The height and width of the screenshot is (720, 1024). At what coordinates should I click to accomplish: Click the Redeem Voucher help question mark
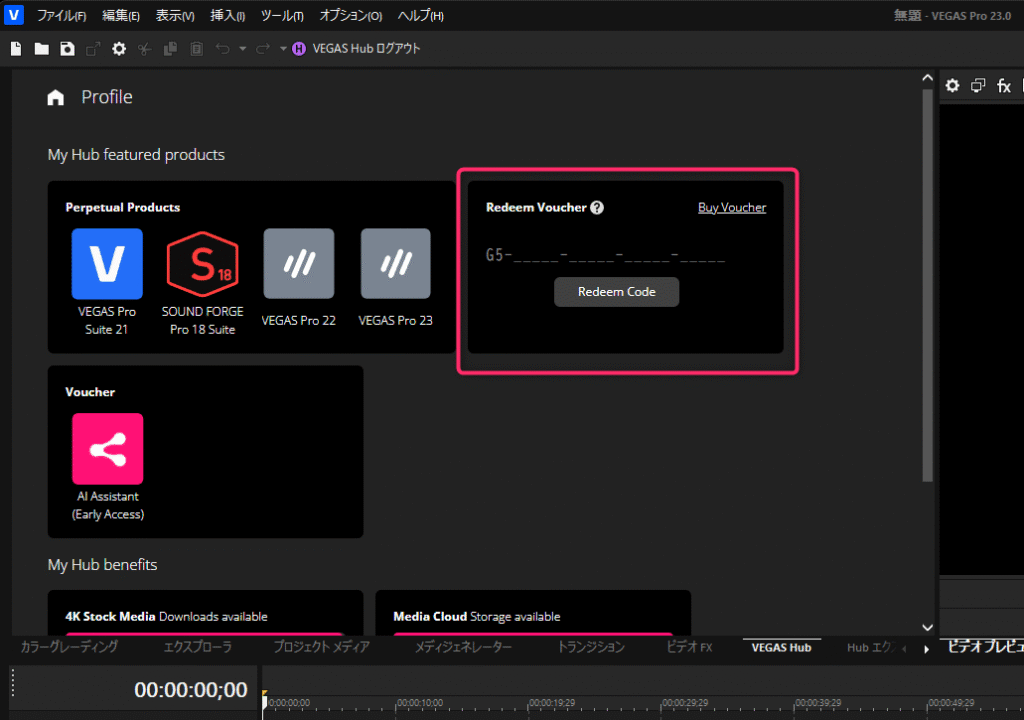[597, 208]
